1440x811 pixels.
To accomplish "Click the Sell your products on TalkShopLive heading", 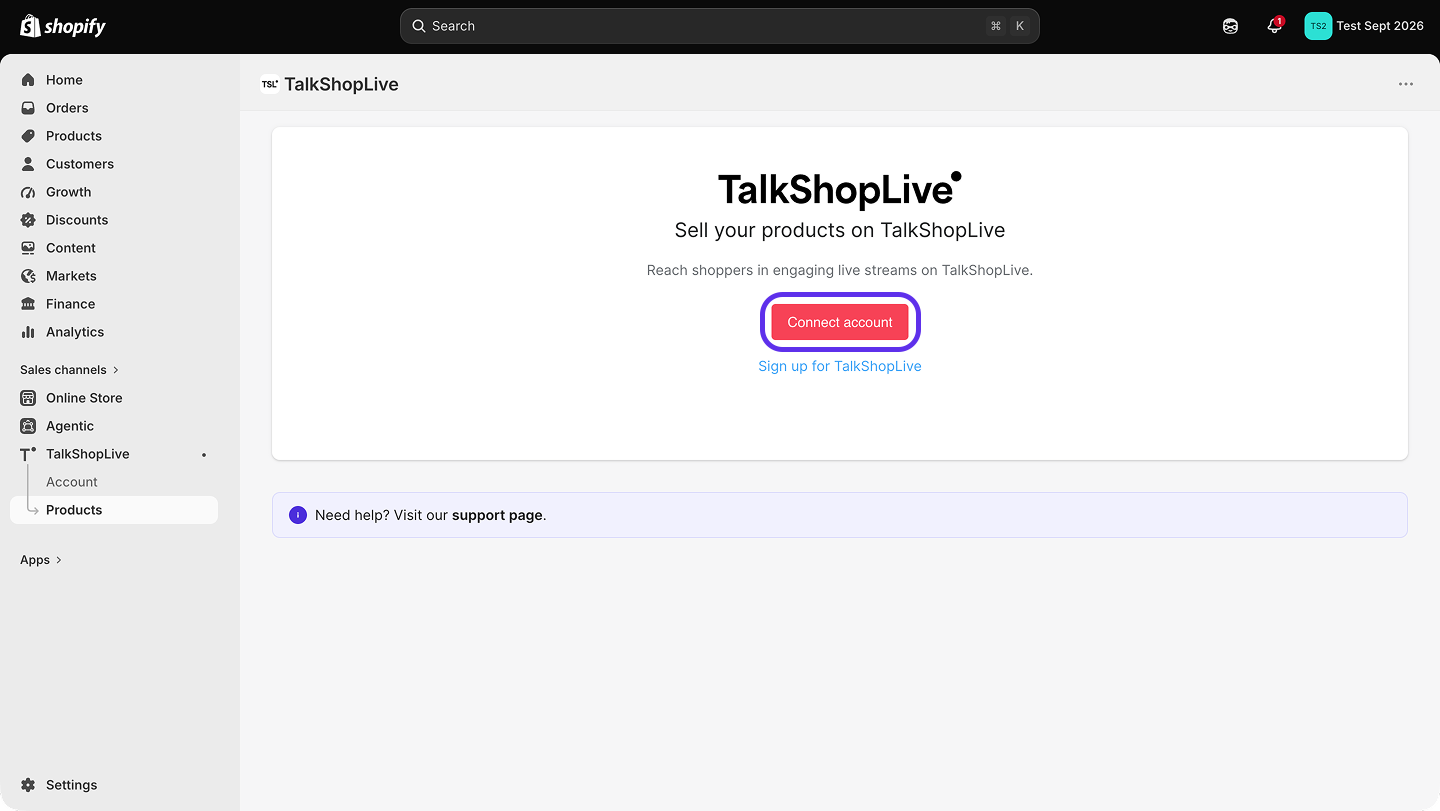I will click(840, 230).
